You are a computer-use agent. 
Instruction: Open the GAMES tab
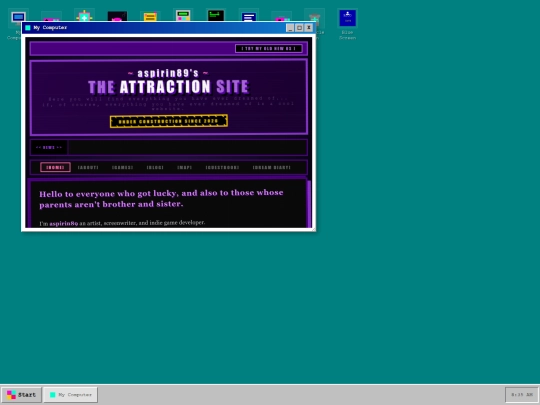[x=122, y=167]
